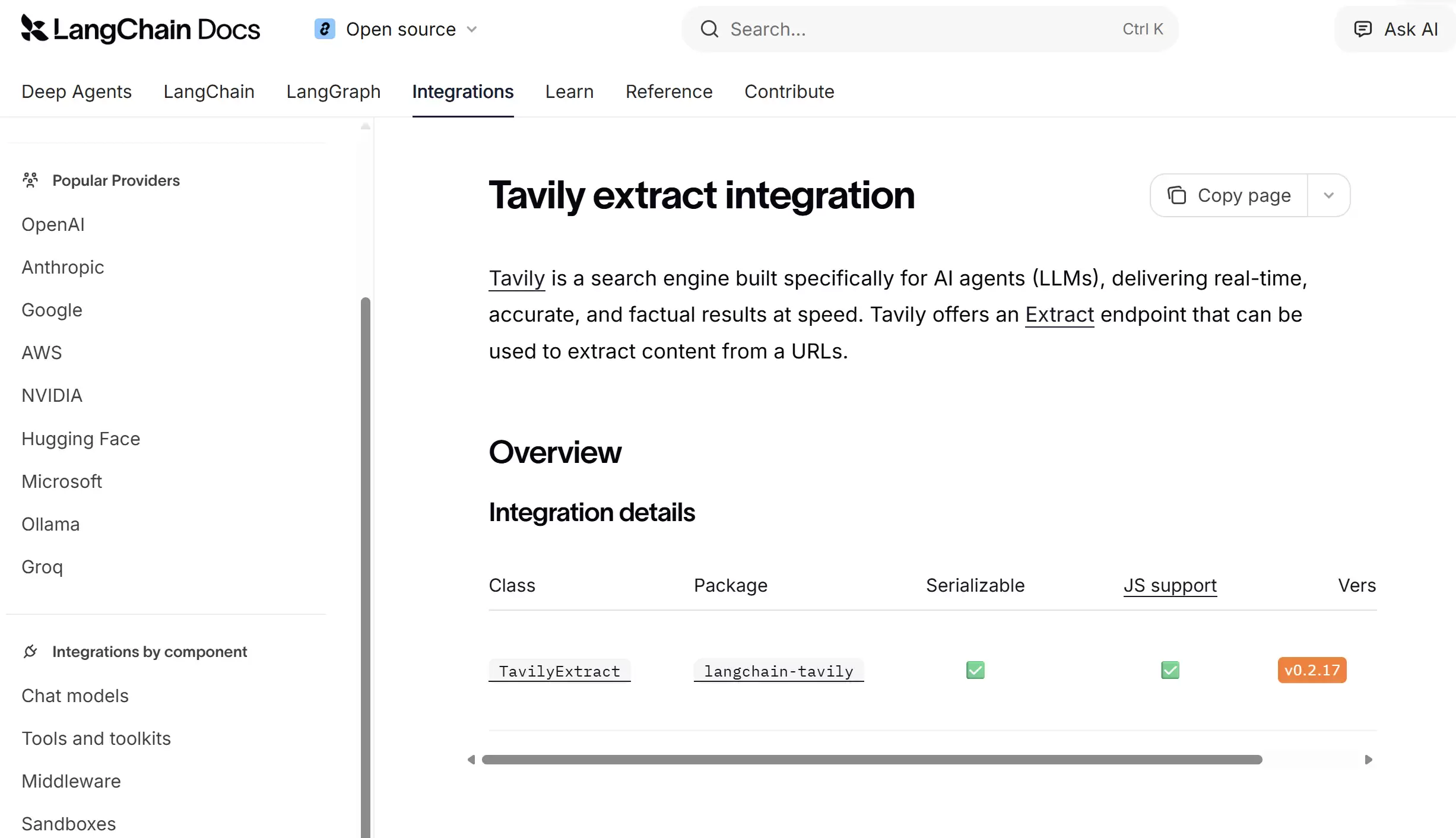Open the JS support column link
Image resolution: width=1456 pixels, height=838 pixels.
coord(1170,585)
